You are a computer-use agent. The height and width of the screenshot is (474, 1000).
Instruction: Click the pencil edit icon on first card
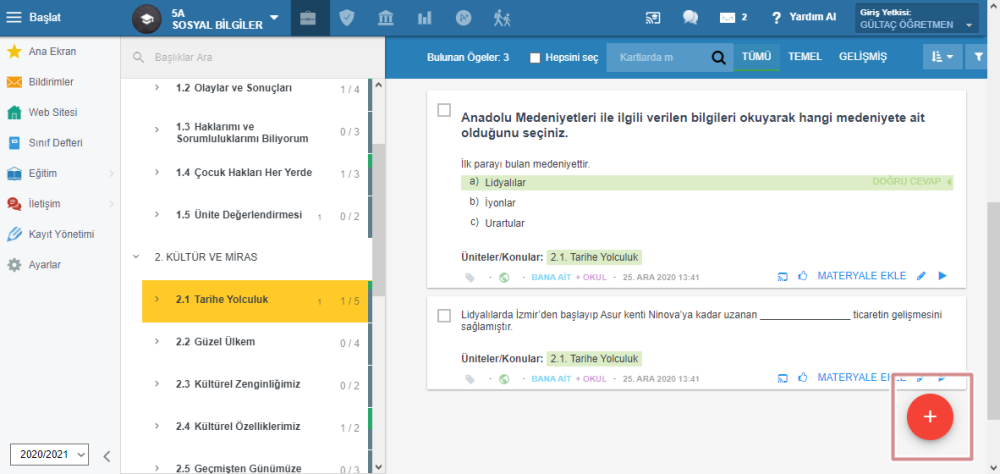[921, 276]
